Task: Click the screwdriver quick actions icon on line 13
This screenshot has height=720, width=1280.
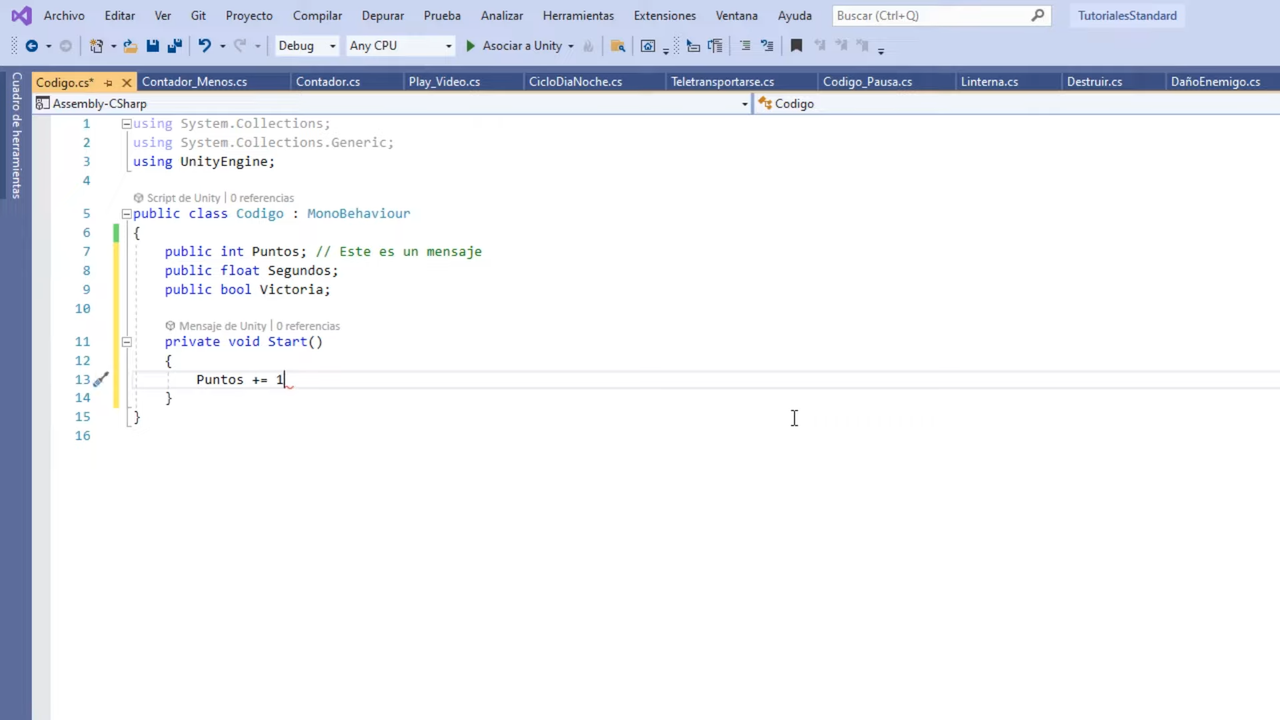Action: coord(100,380)
